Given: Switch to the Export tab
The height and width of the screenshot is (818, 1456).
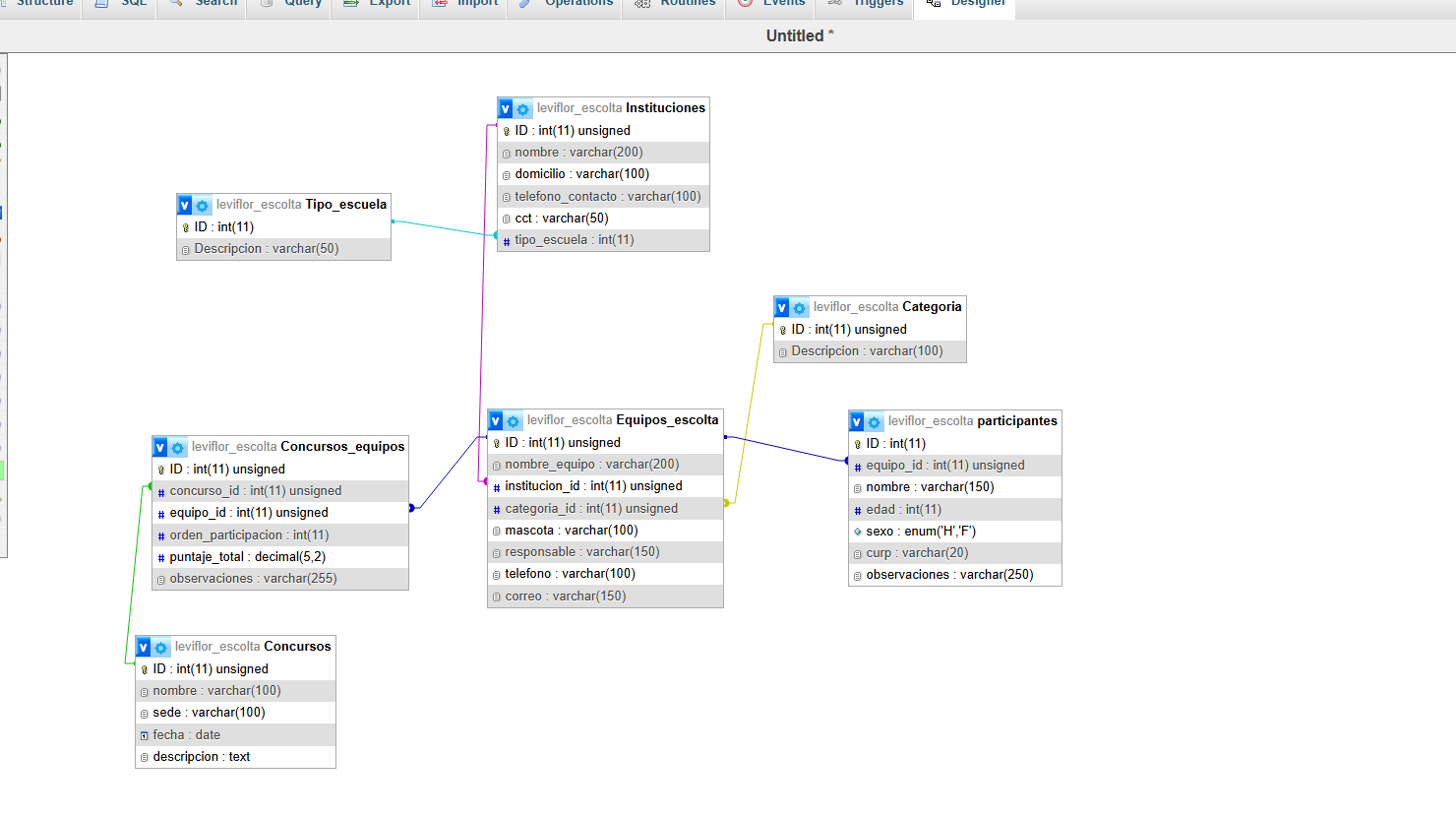Looking at the screenshot, I should tap(378, 3).
